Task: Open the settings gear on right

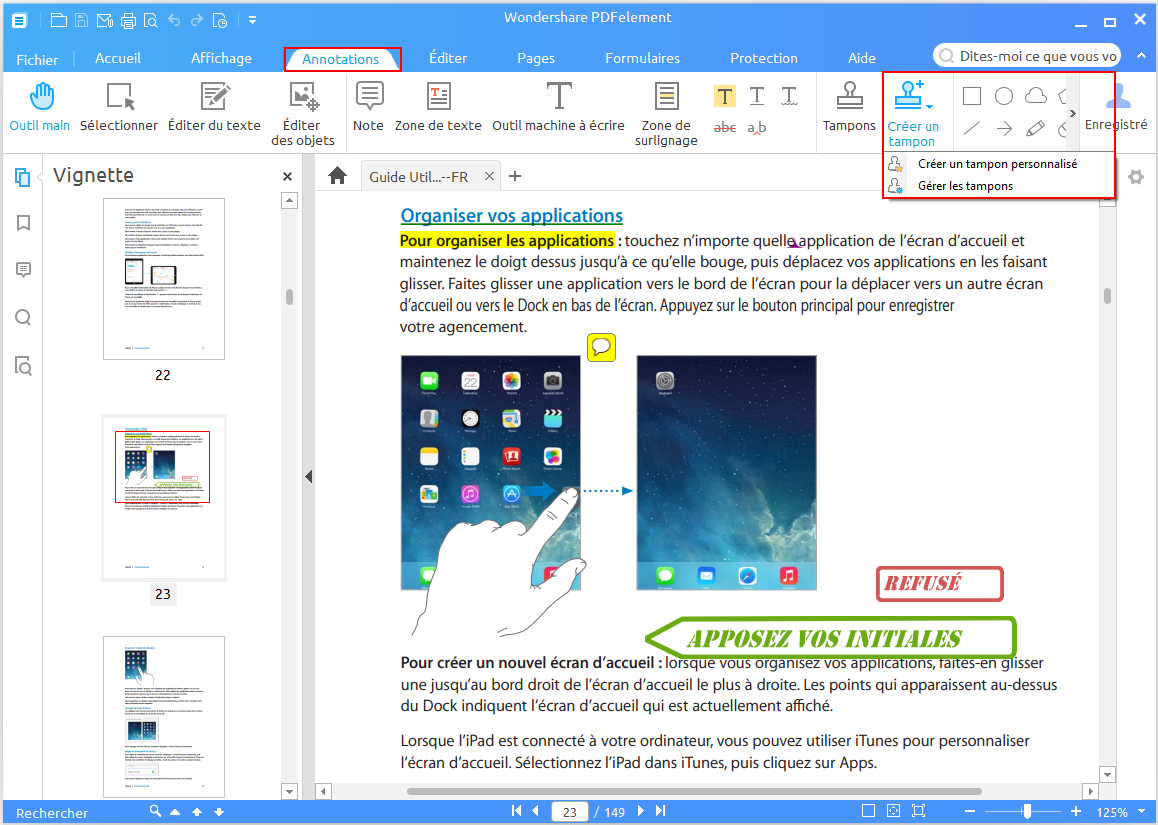Action: pos(1136,177)
